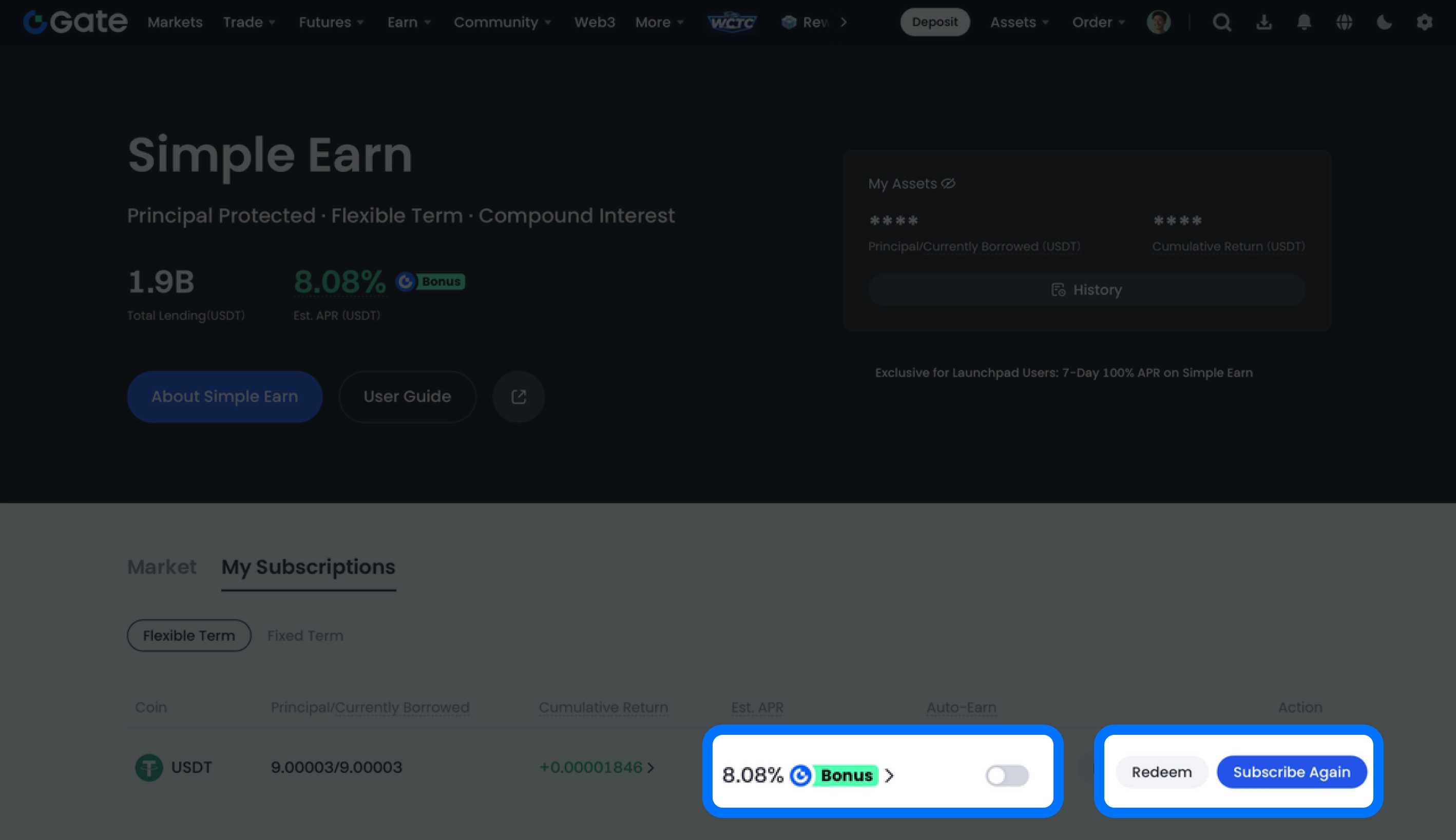
Task: Select the Fixed Term tab
Action: [305, 635]
